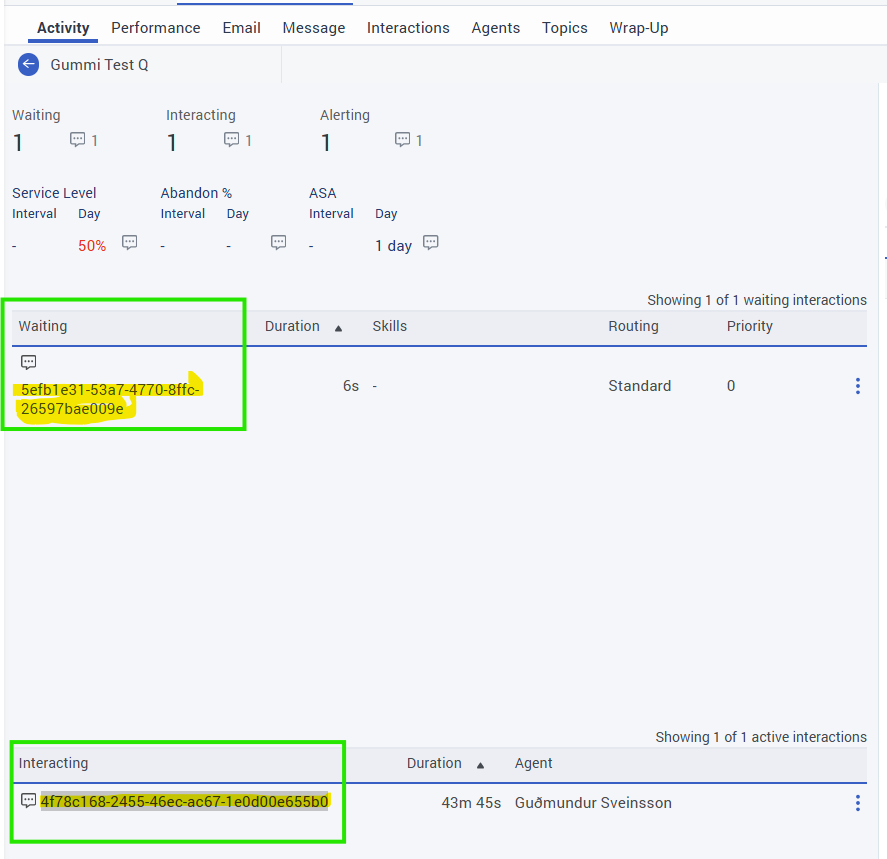The height and width of the screenshot is (859, 887).
Task: Open the Wrap-Up tab
Action: [639, 28]
